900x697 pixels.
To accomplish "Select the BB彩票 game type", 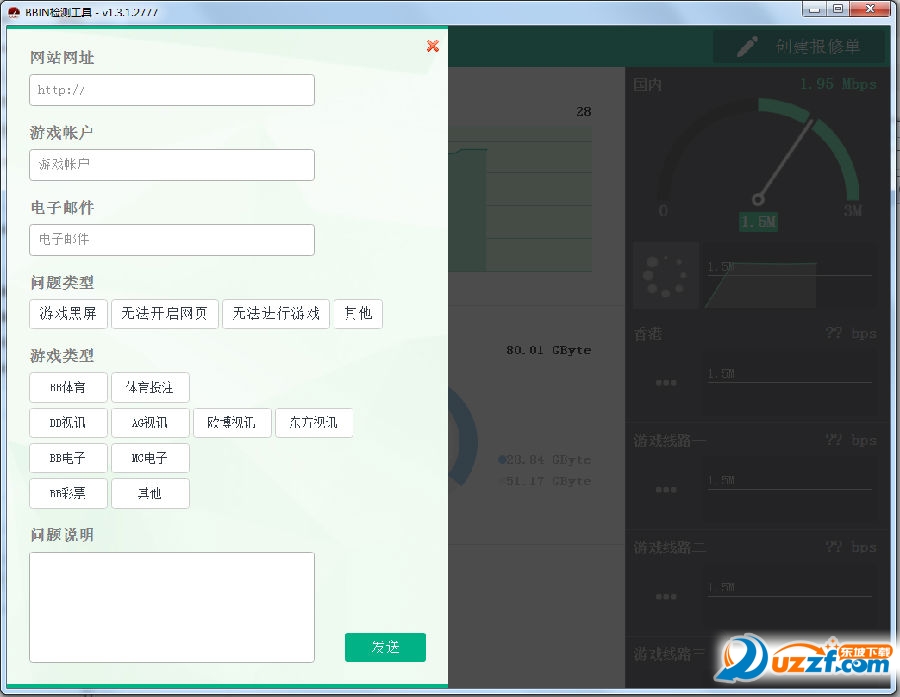I will (x=68, y=493).
